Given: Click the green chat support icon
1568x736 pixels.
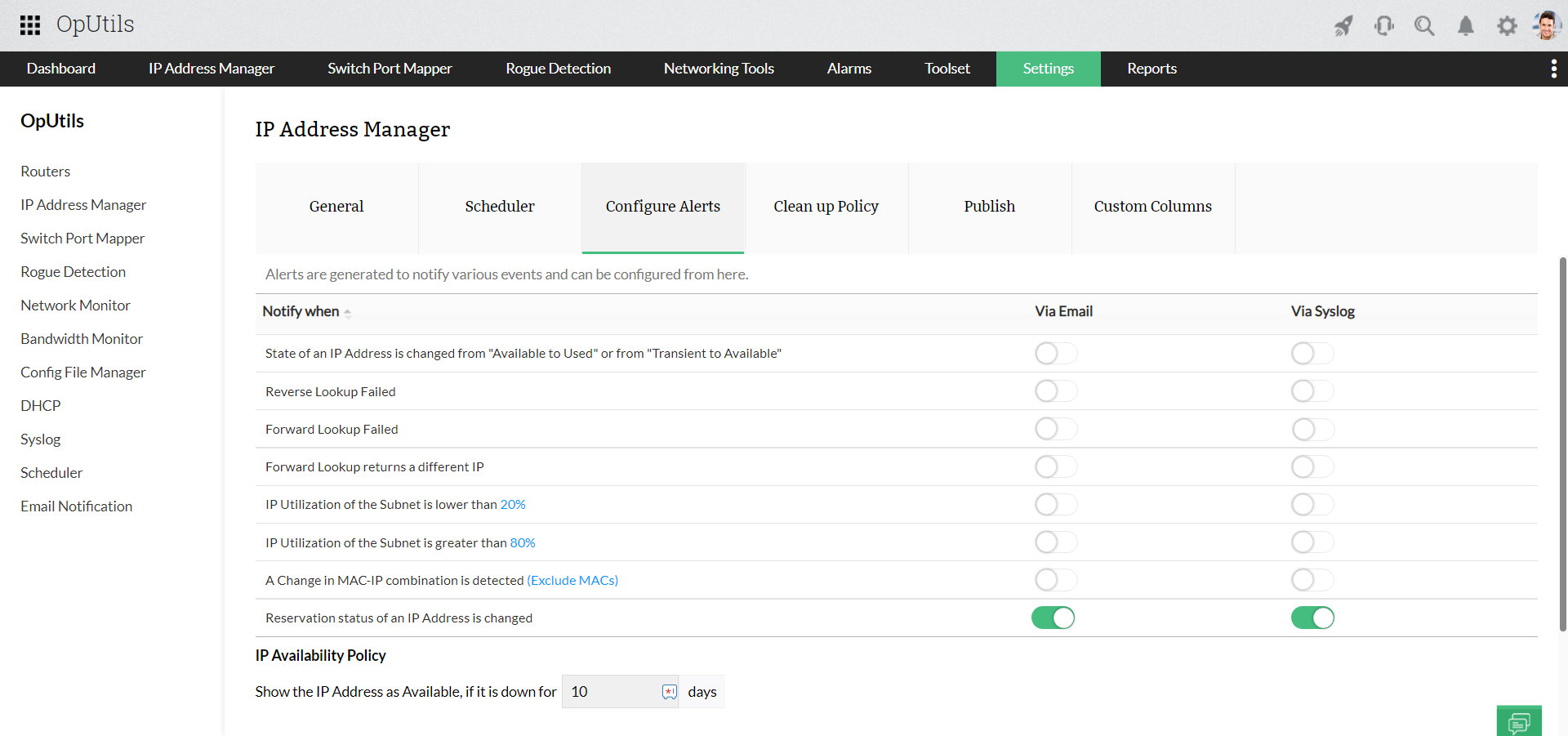Looking at the screenshot, I should click(1519, 721).
